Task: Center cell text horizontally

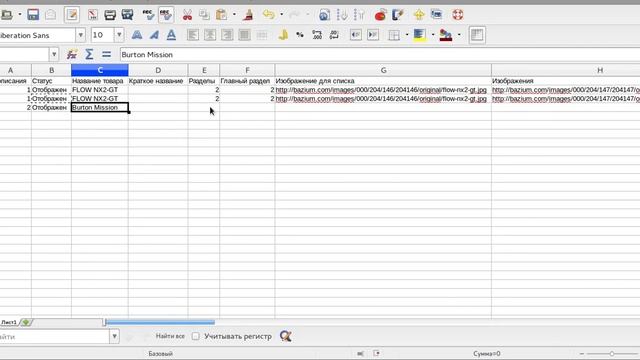Action: coord(210,35)
